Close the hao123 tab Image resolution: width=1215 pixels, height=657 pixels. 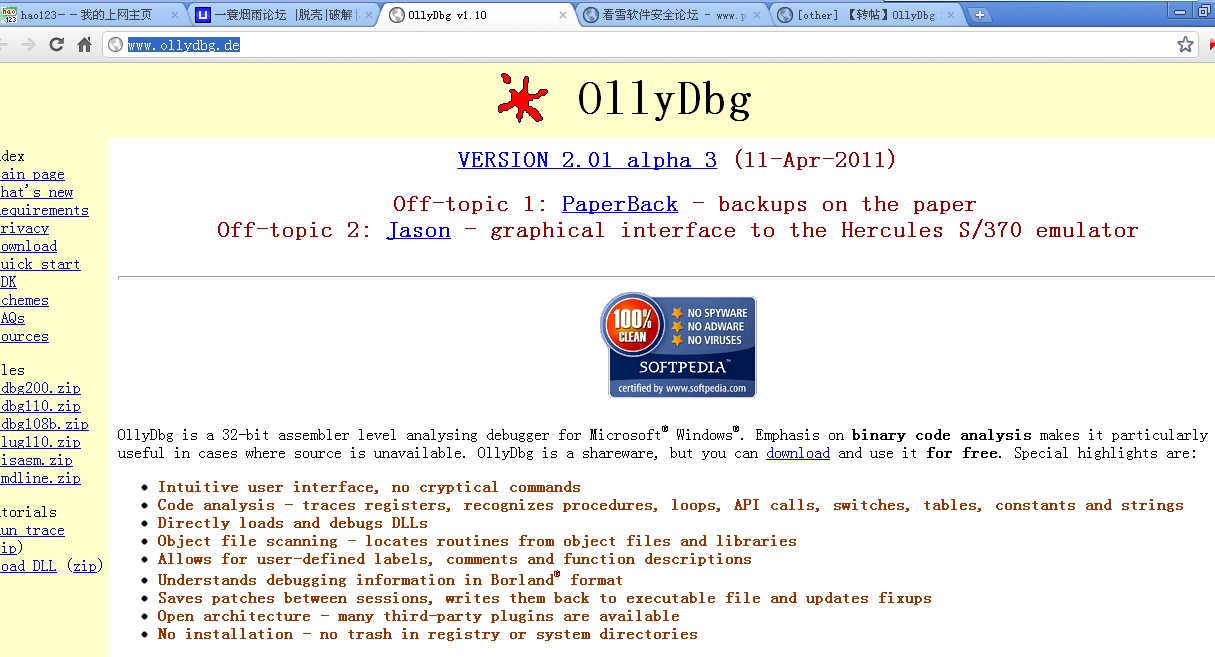(x=175, y=15)
